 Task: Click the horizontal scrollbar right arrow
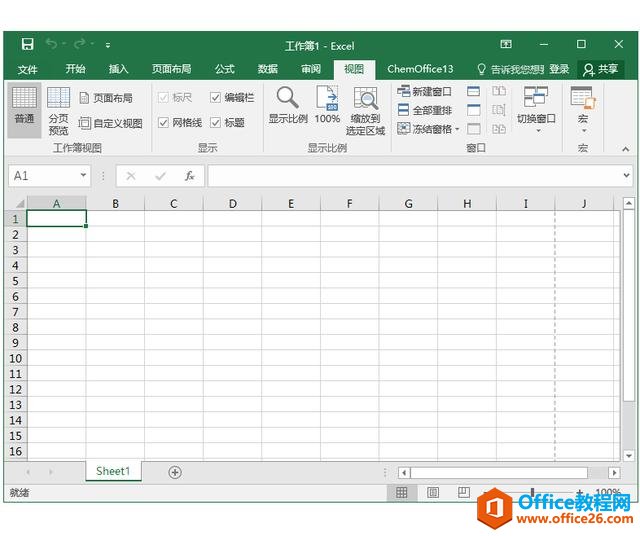click(x=614, y=473)
